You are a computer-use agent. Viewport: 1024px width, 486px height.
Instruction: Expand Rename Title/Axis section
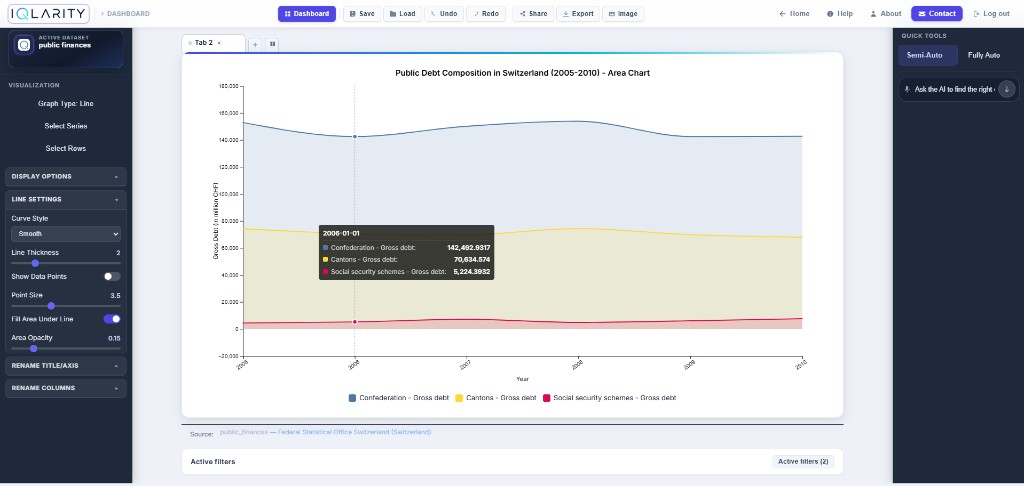[66, 366]
